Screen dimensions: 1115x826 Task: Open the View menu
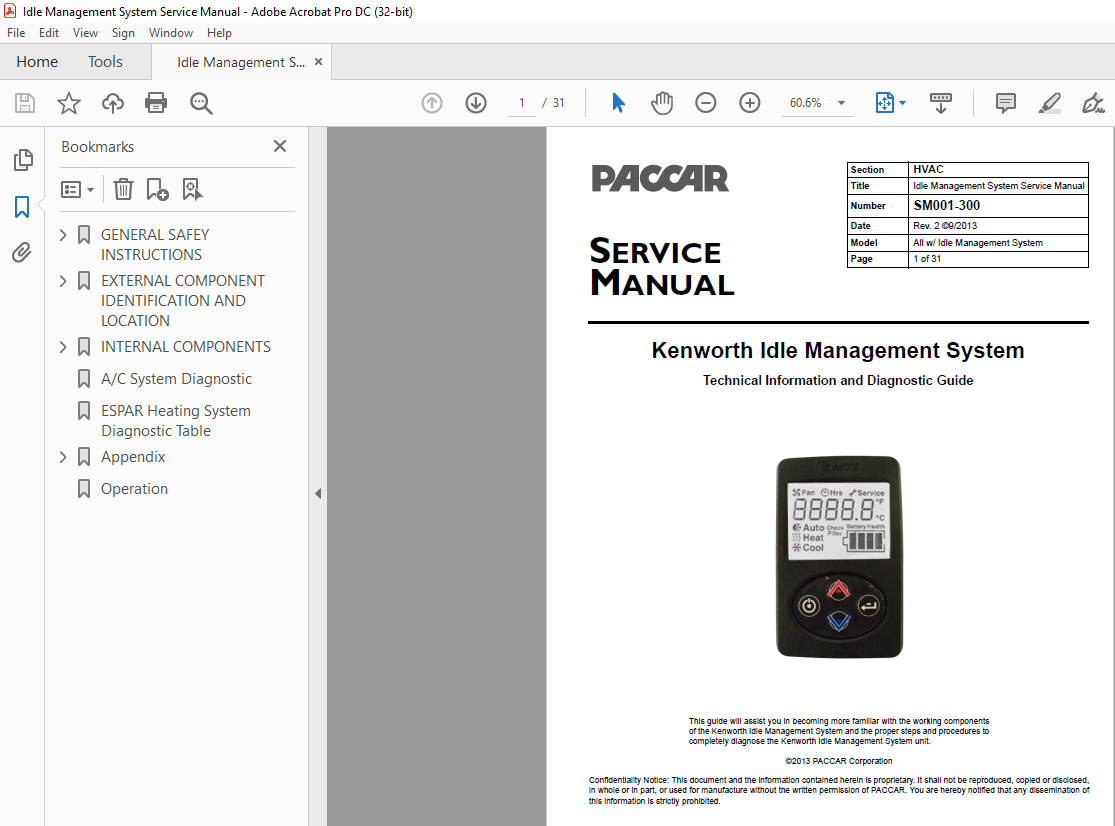pyautogui.click(x=85, y=33)
